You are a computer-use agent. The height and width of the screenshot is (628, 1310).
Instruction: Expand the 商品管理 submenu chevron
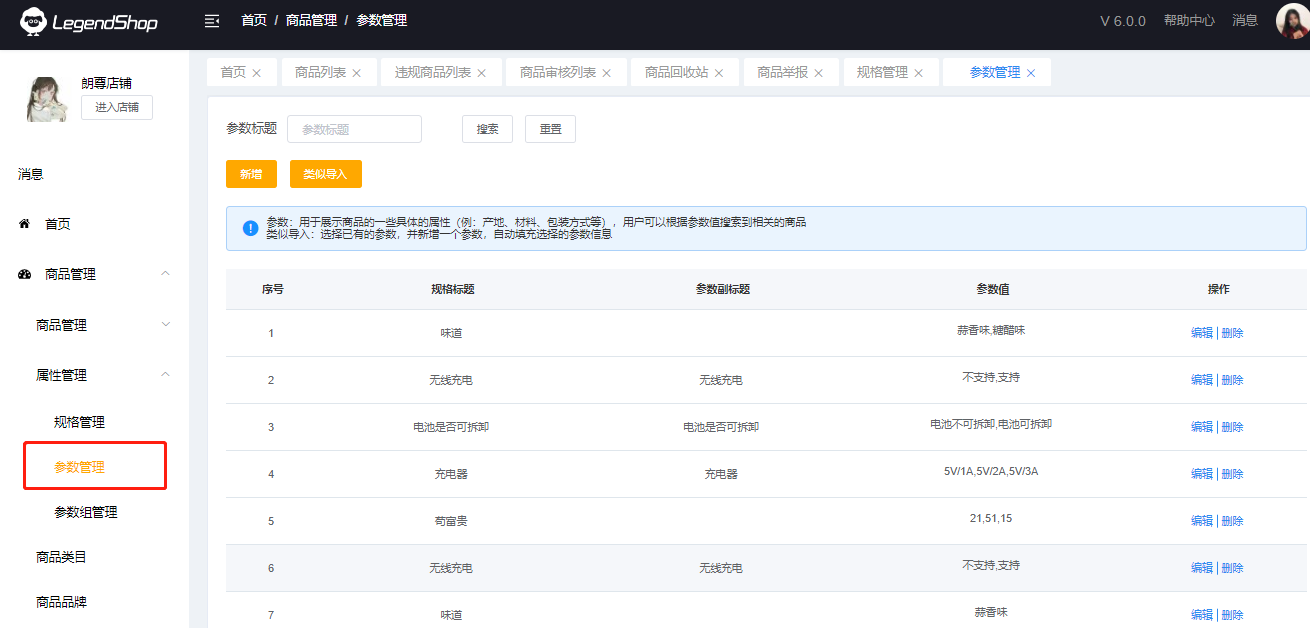(x=166, y=325)
